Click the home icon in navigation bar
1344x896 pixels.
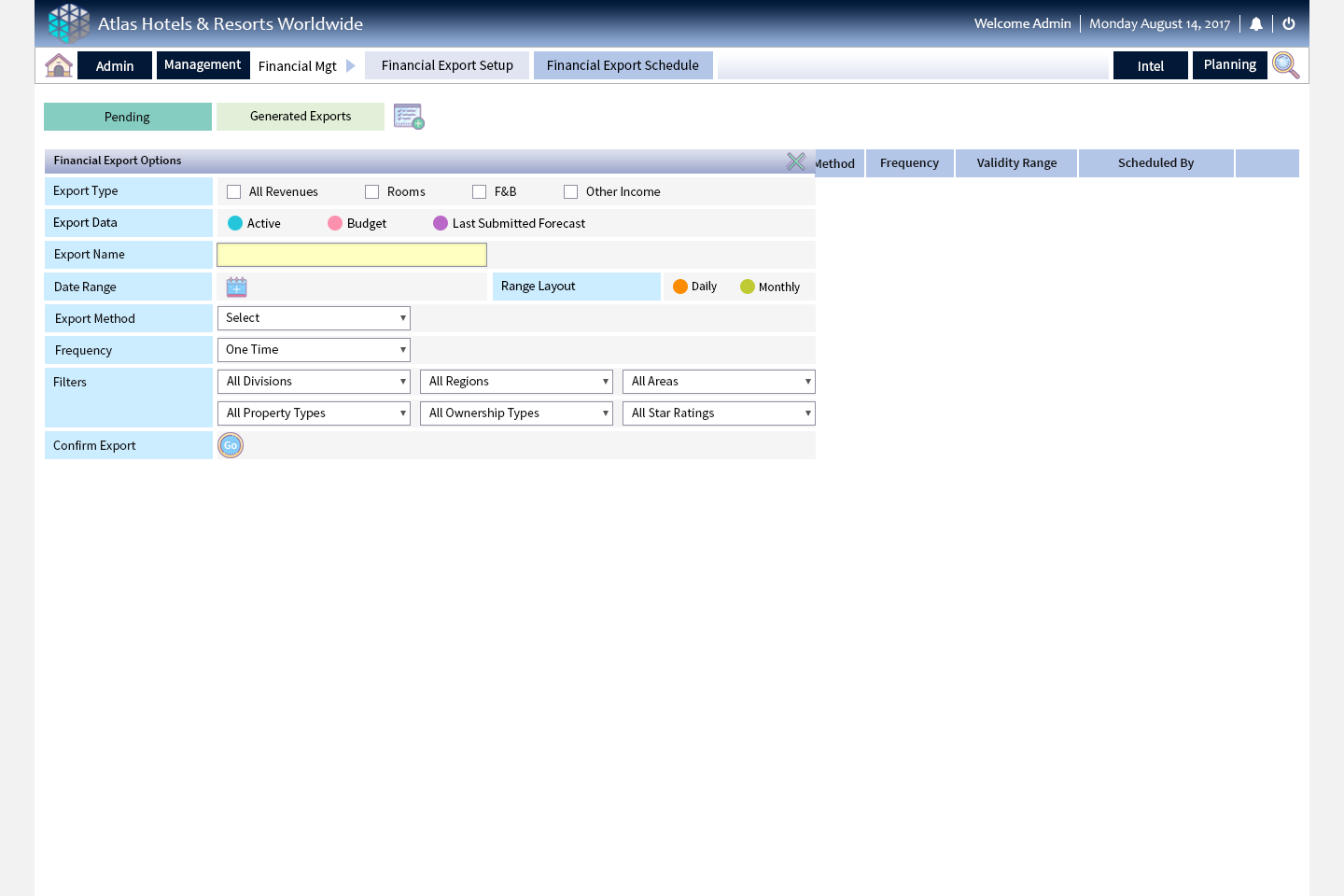click(59, 65)
